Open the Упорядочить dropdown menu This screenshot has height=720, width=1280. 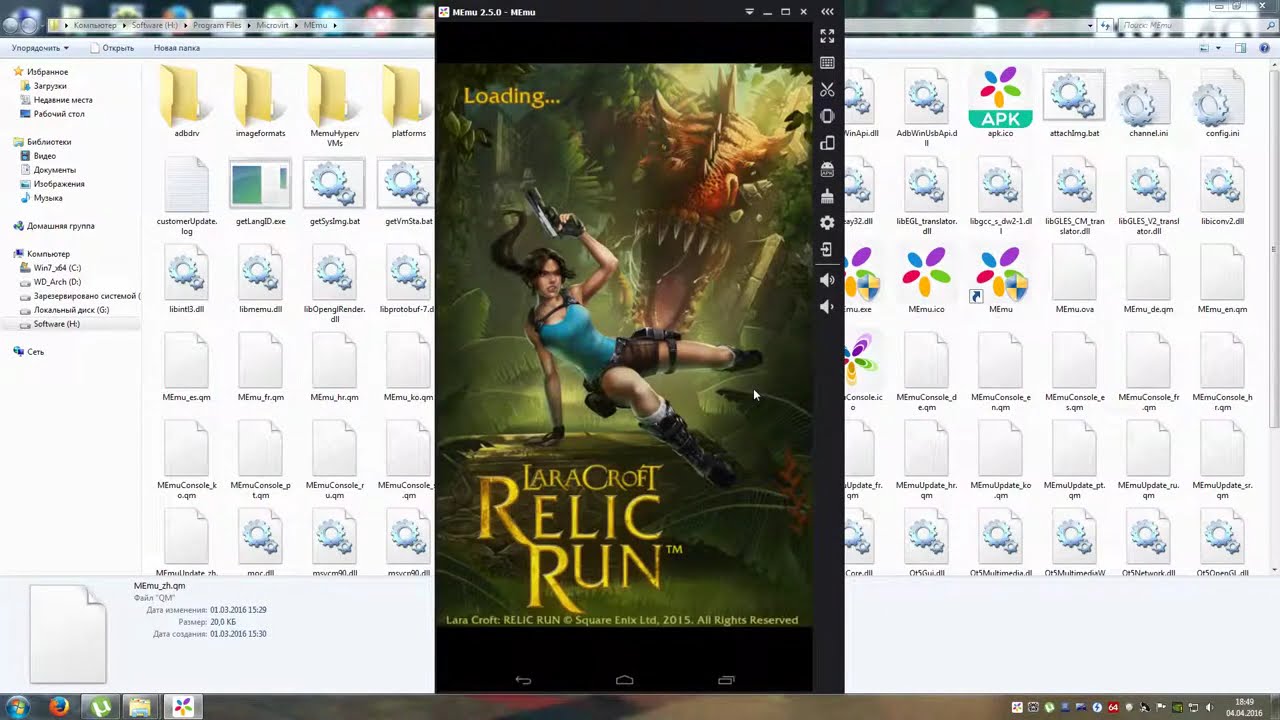40,48
